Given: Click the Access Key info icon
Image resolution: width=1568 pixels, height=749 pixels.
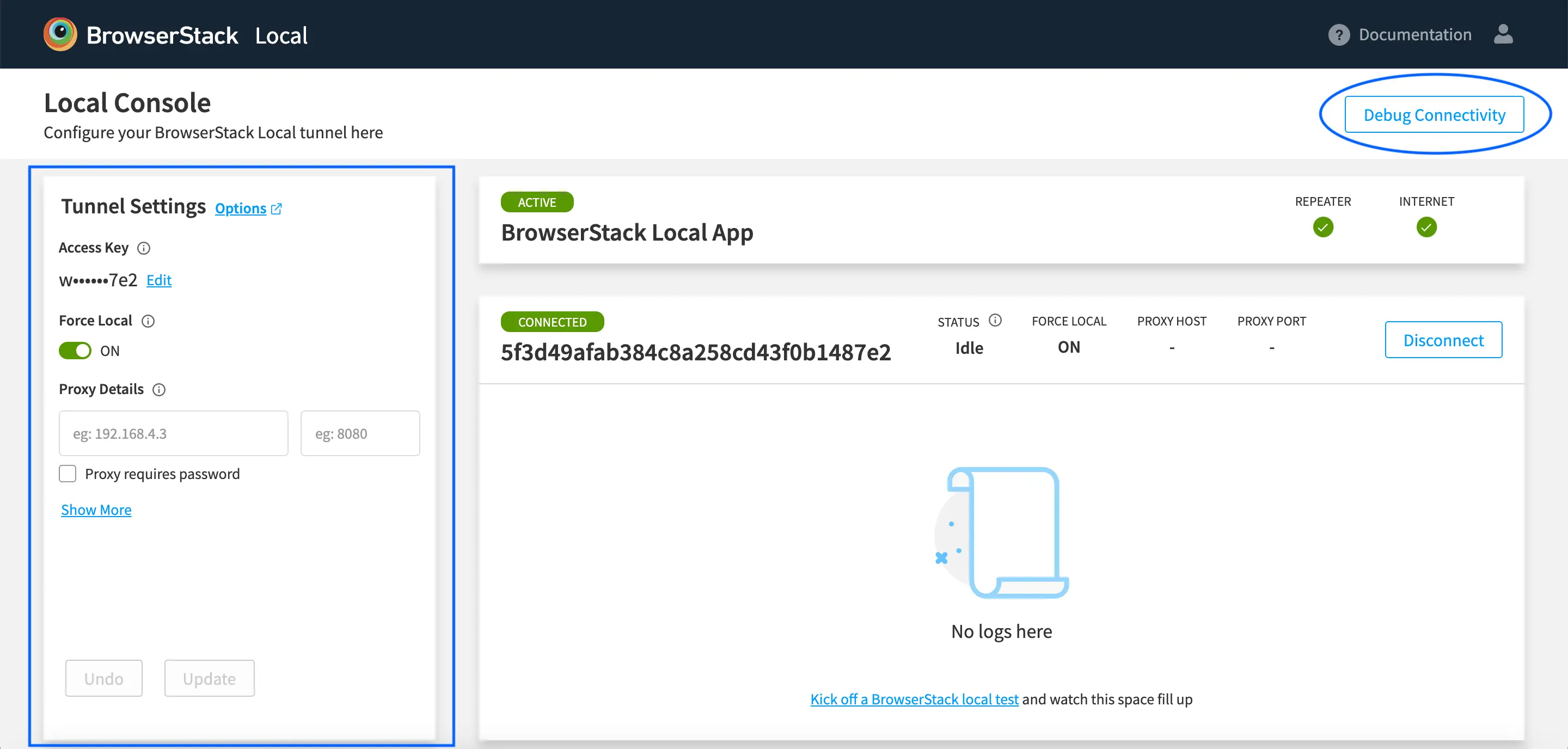Looking at the screenshot, I should [x=144, y=248].
